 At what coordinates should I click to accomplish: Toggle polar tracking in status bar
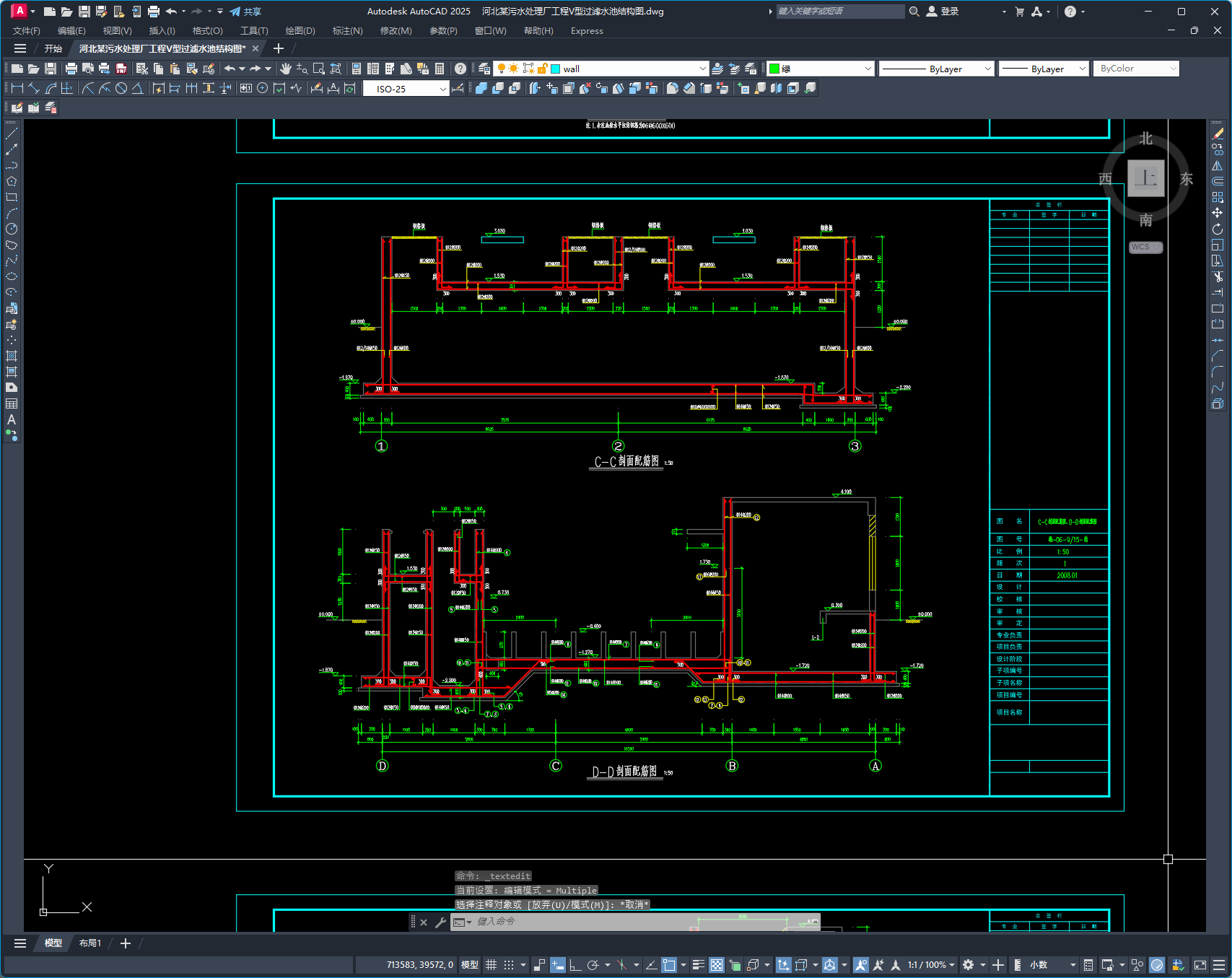tap(593, 965)
